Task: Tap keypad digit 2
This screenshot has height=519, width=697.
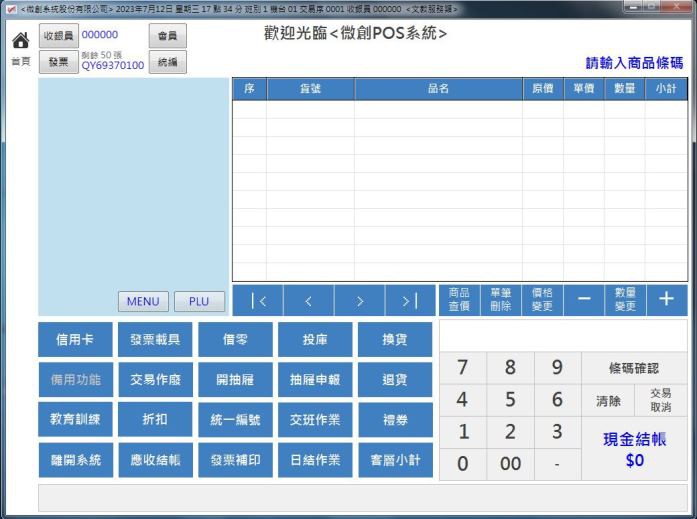Action: pos(510,432)
